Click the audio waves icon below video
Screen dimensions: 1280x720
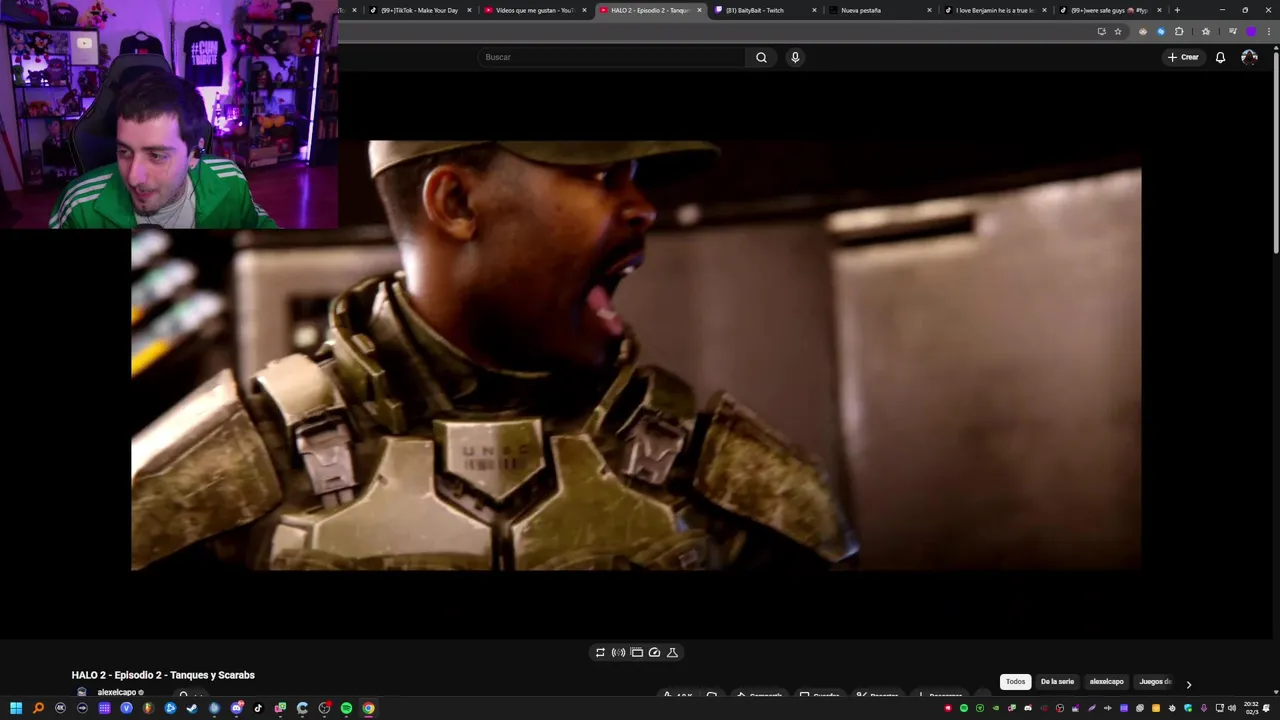(x=618, y=653)
